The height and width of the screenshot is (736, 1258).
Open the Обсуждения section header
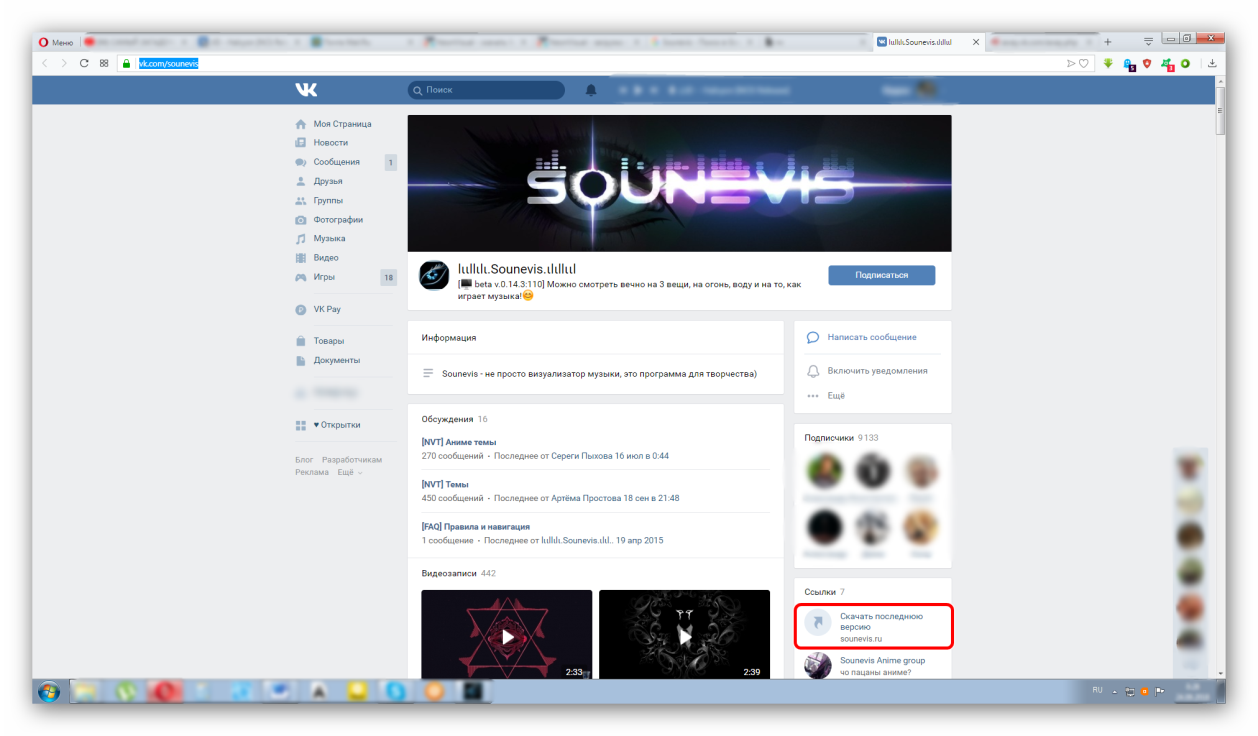point(447,419)
